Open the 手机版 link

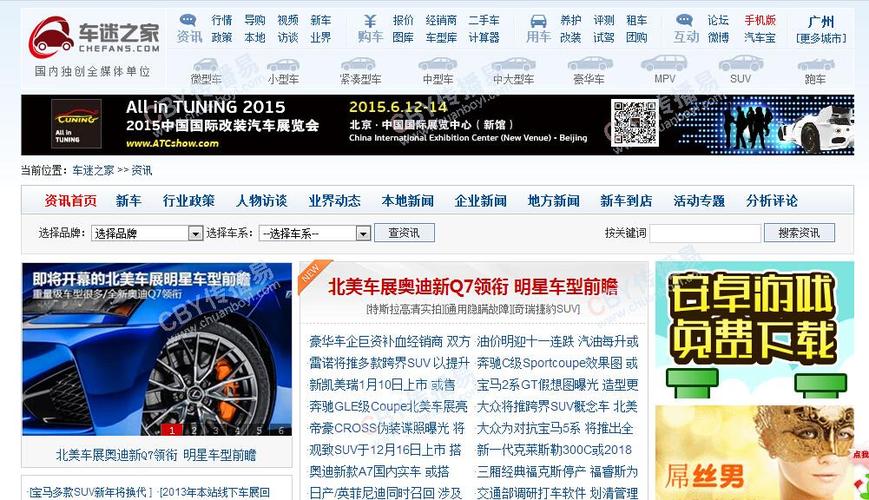coord(760,21)
